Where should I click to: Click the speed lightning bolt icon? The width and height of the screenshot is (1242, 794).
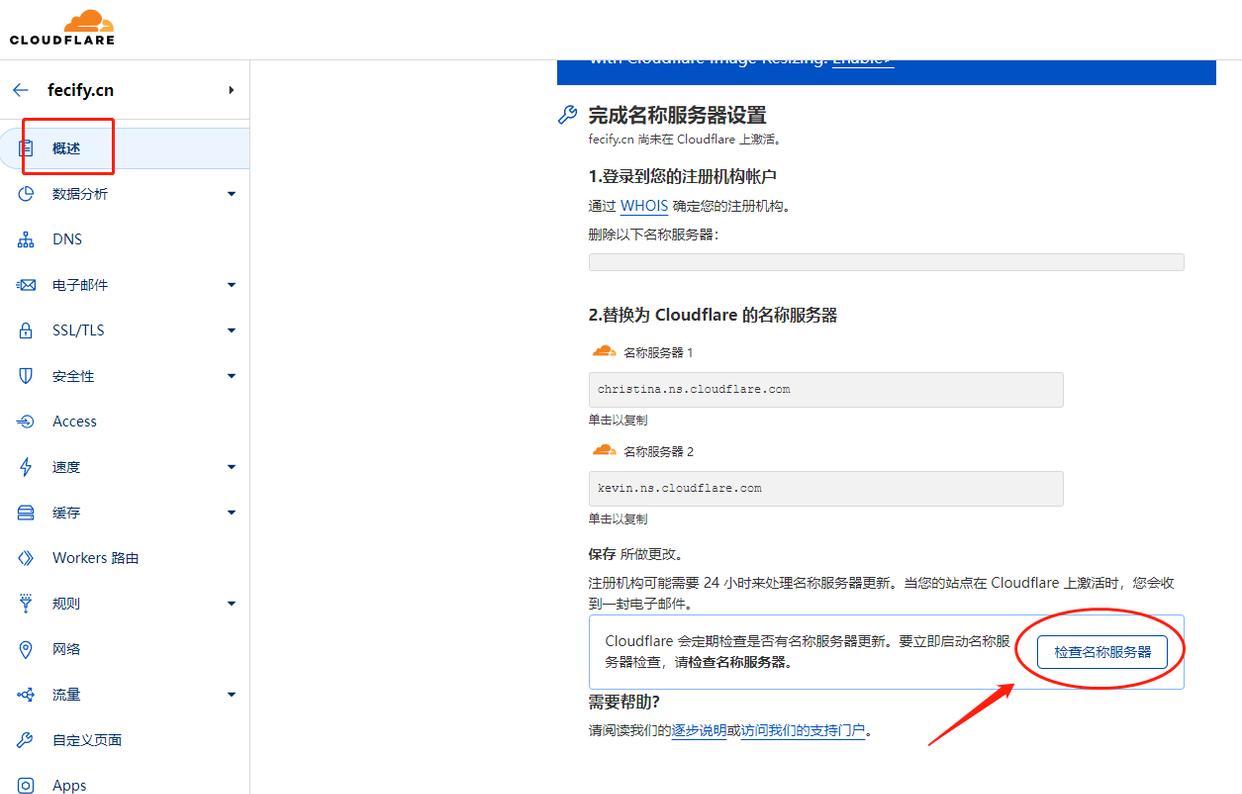pyautogui.click(x=26, y=467)
